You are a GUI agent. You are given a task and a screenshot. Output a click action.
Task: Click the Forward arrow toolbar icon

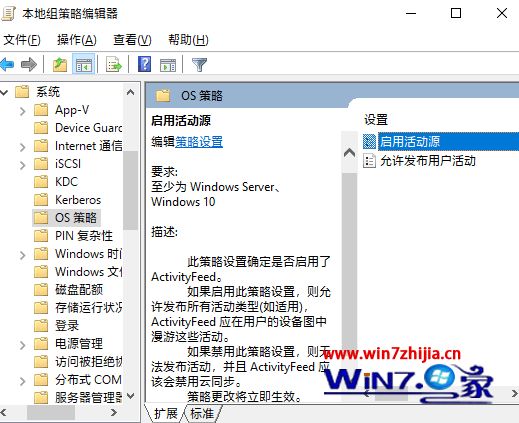[29, 64]
